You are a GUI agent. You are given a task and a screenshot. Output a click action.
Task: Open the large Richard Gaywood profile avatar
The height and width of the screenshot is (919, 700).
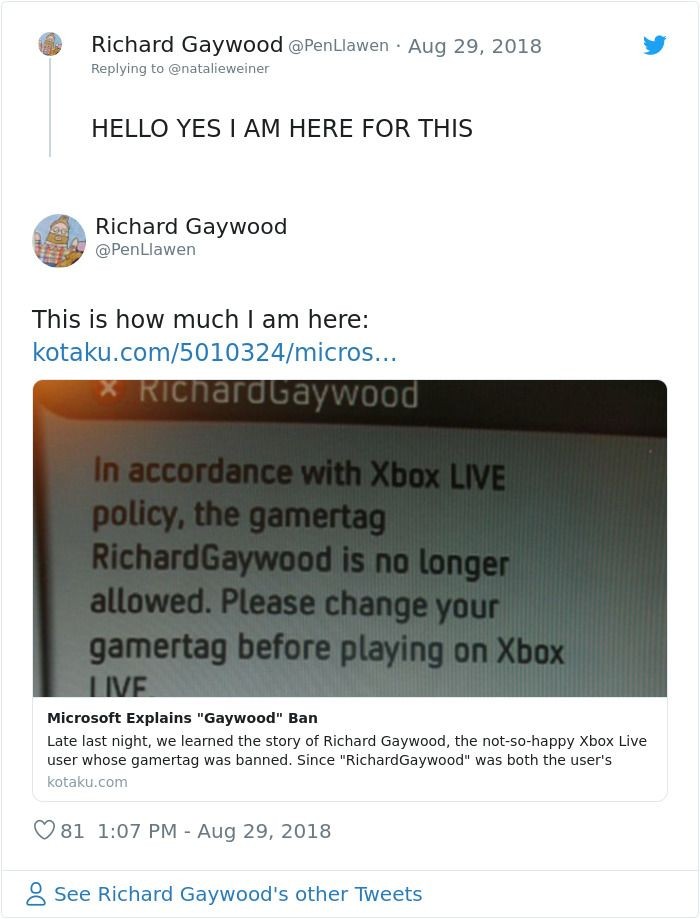coord(59,240)
